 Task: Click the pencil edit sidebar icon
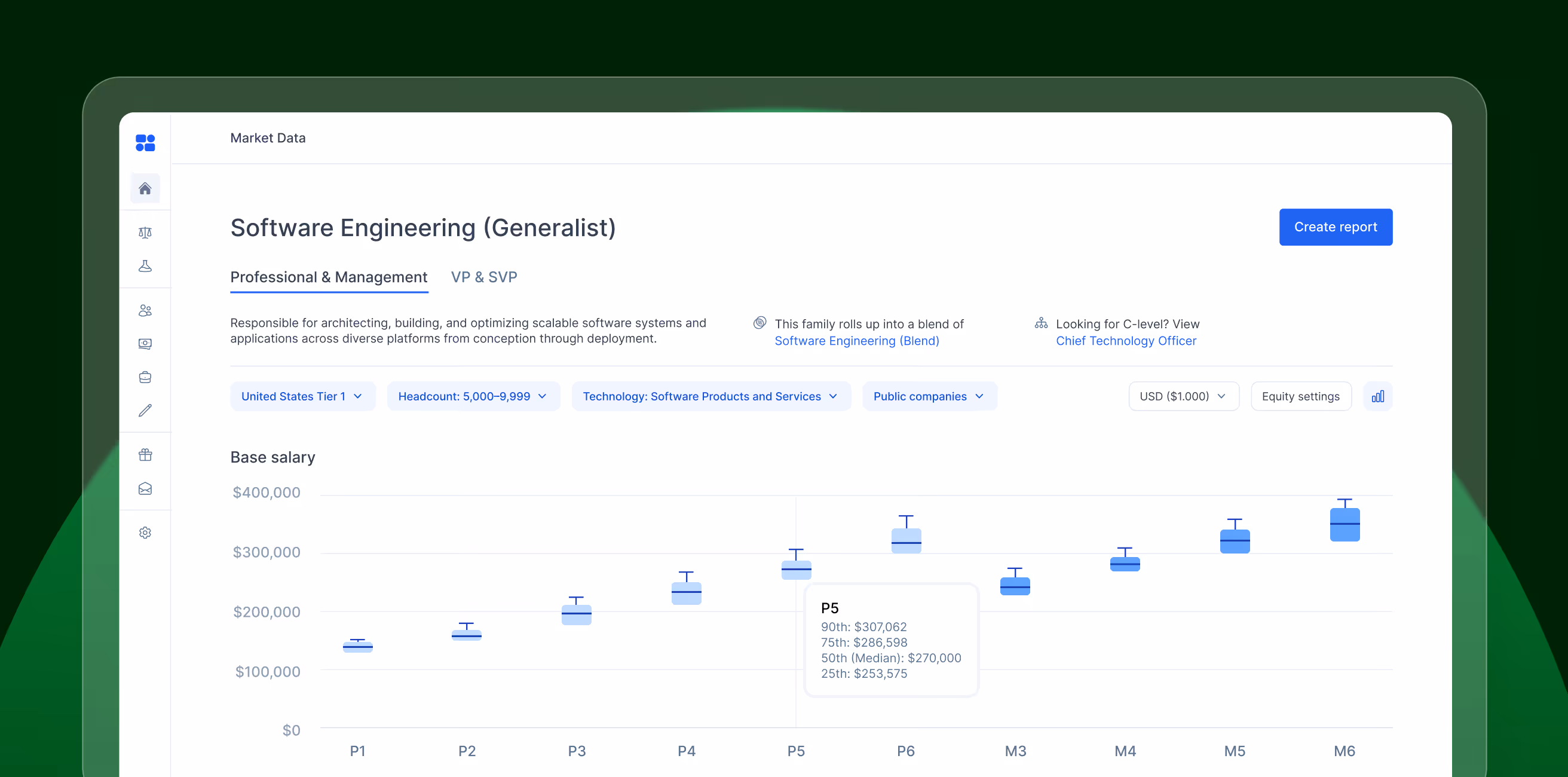tap(145, 411)
